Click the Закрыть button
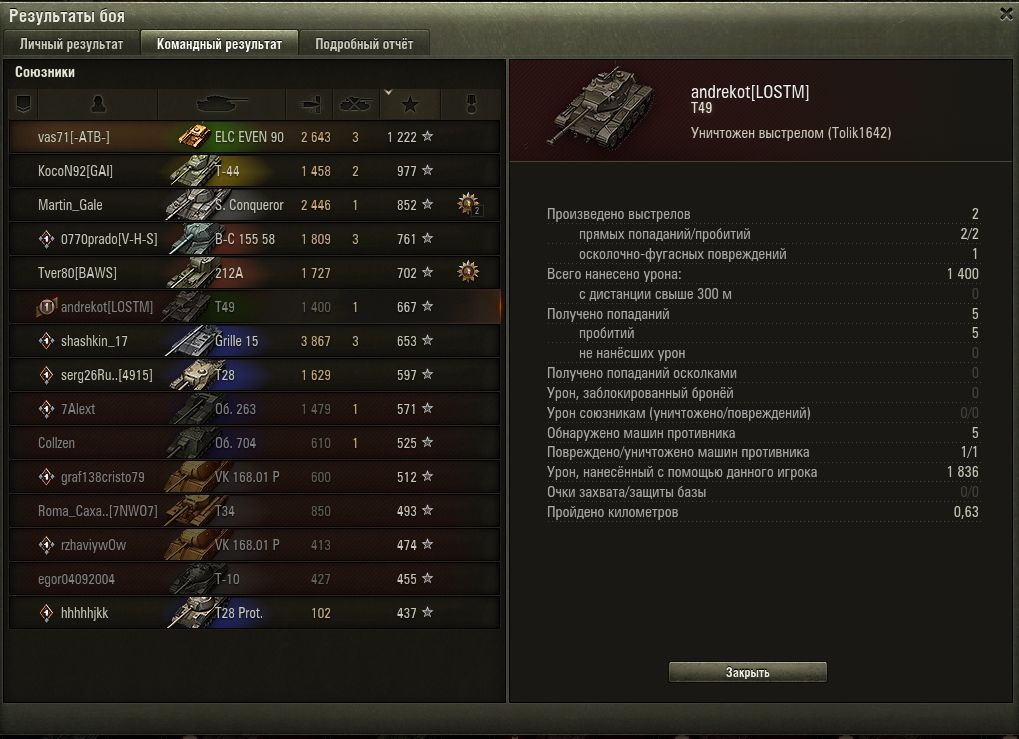This screenshot has height=739, width=1019. click(x=747, y=672)
